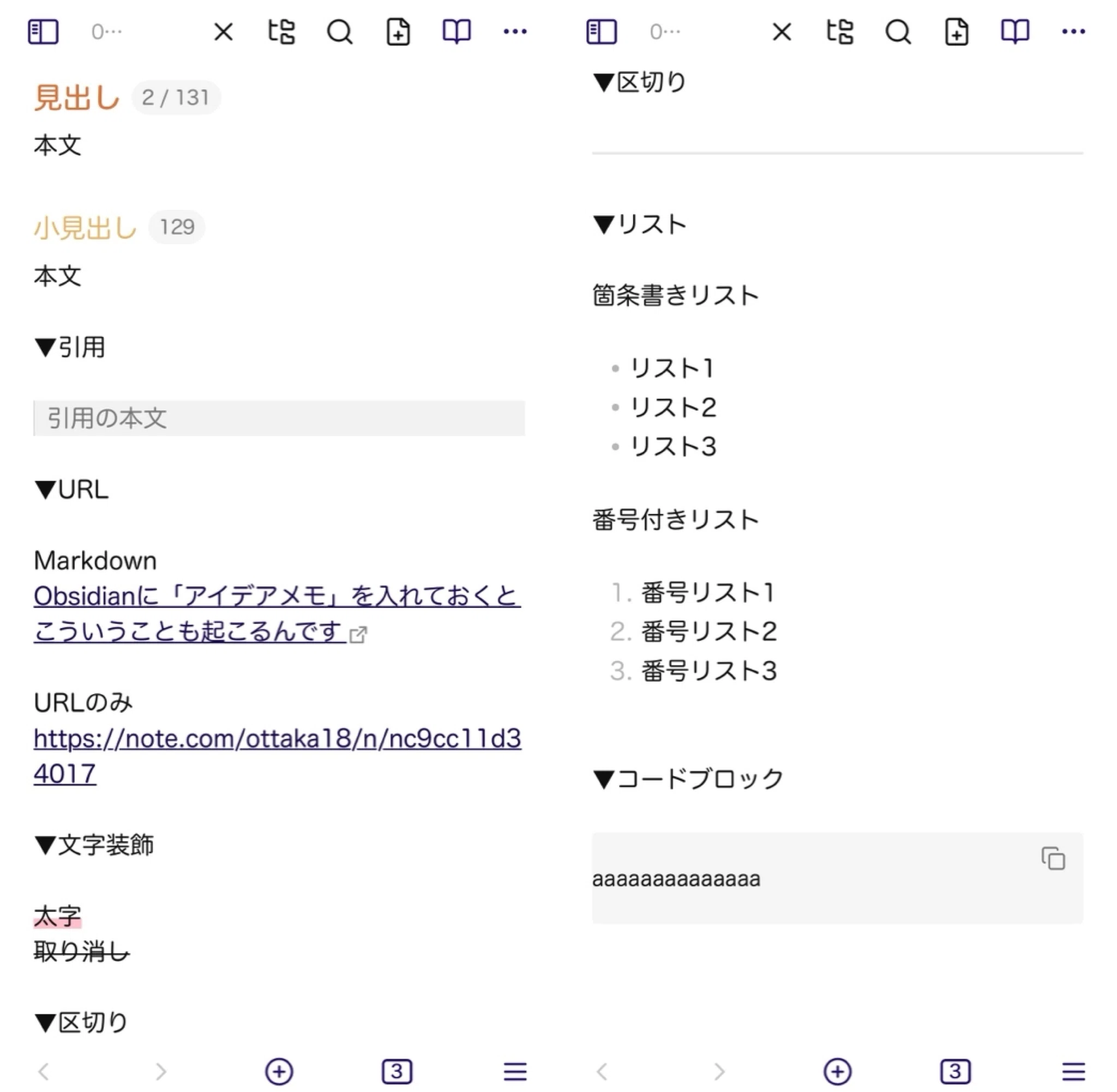This screenshot has width=1117, height=1092.
Task: Click the 2 / 131 count badge
Action: [176, 98]
